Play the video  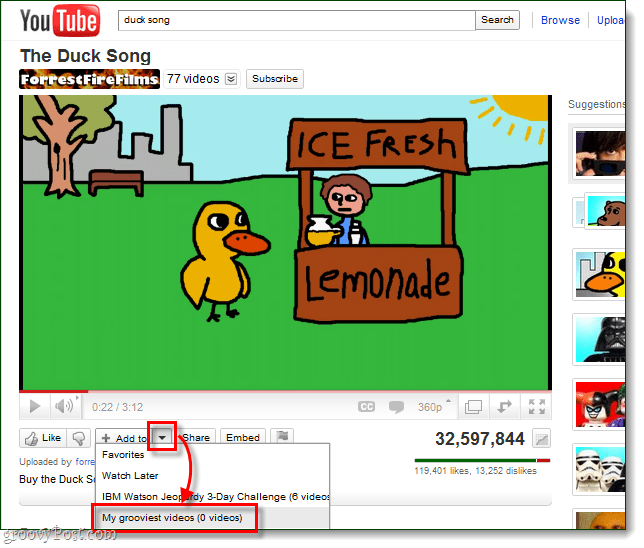(35, 407)
